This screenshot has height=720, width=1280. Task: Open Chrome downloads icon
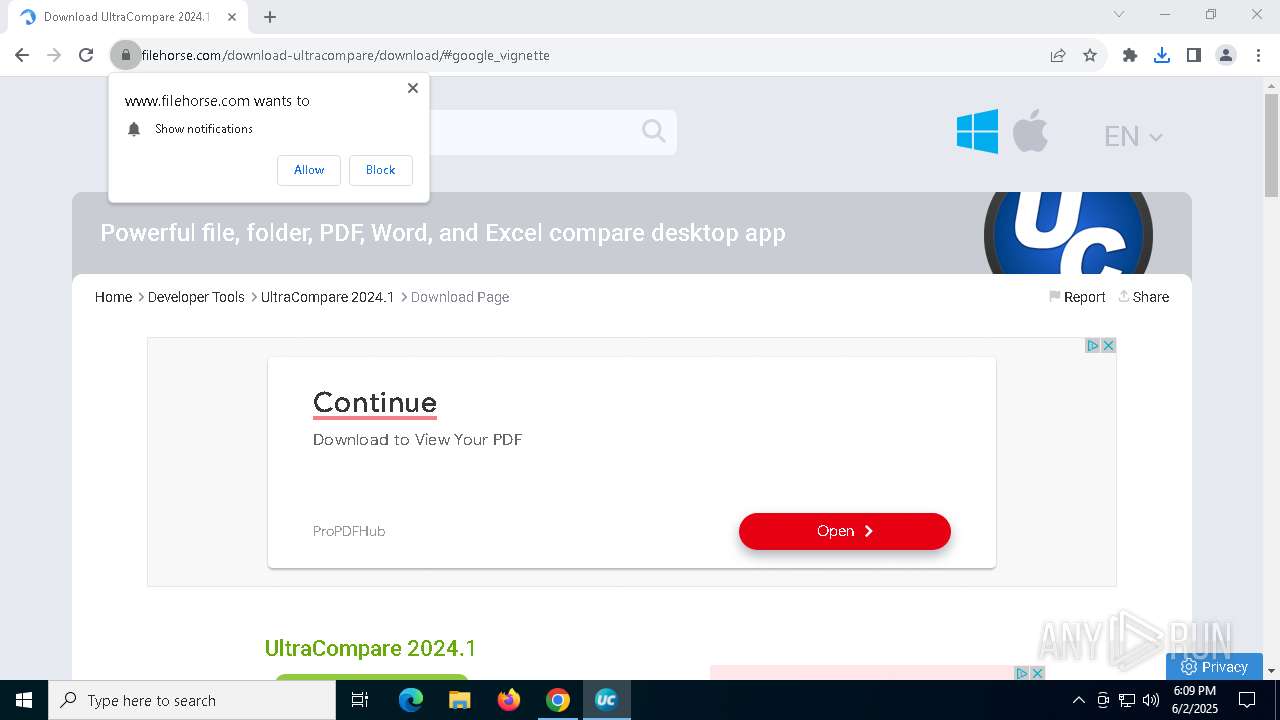click(x=1162, y=55)
